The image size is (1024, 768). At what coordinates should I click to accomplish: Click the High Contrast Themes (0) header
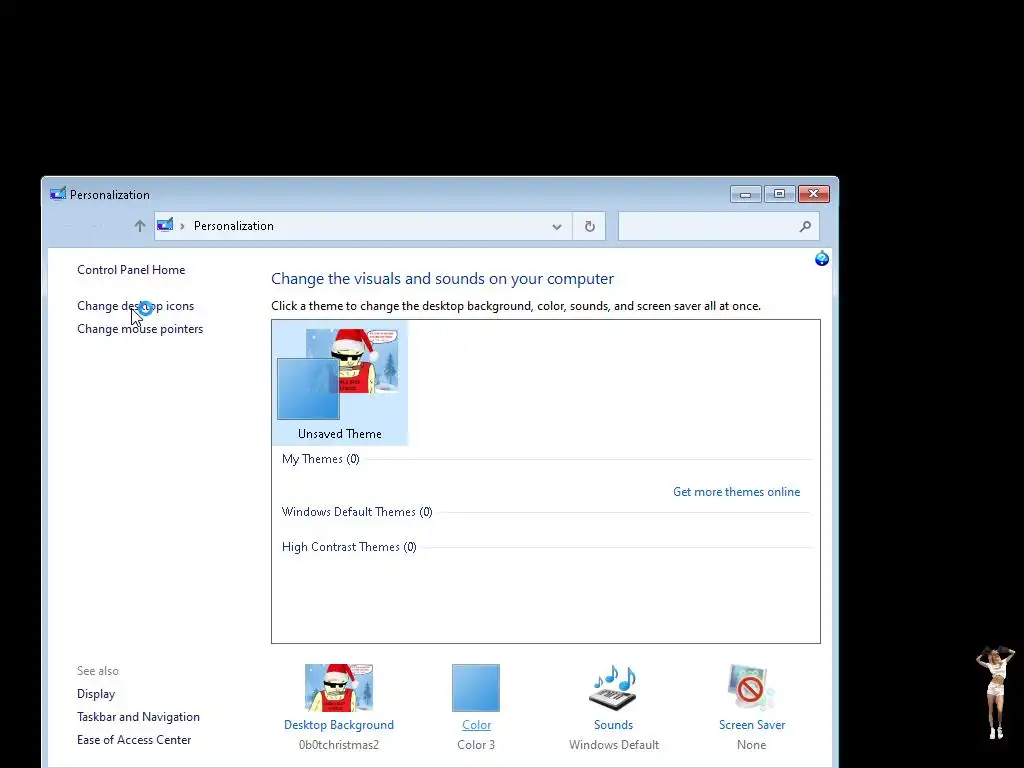349,547
